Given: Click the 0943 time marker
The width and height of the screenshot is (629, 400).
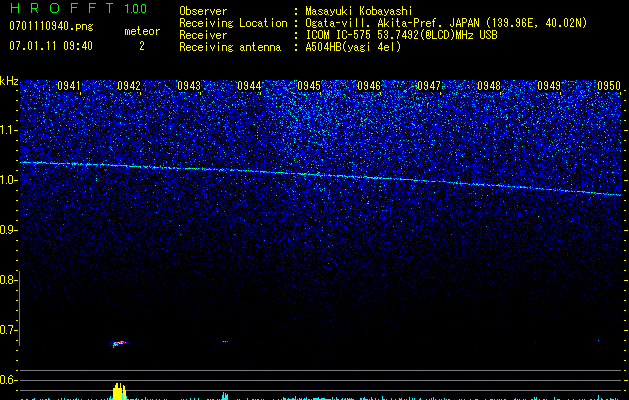Looking at the screenshot, I should [189, 86].
